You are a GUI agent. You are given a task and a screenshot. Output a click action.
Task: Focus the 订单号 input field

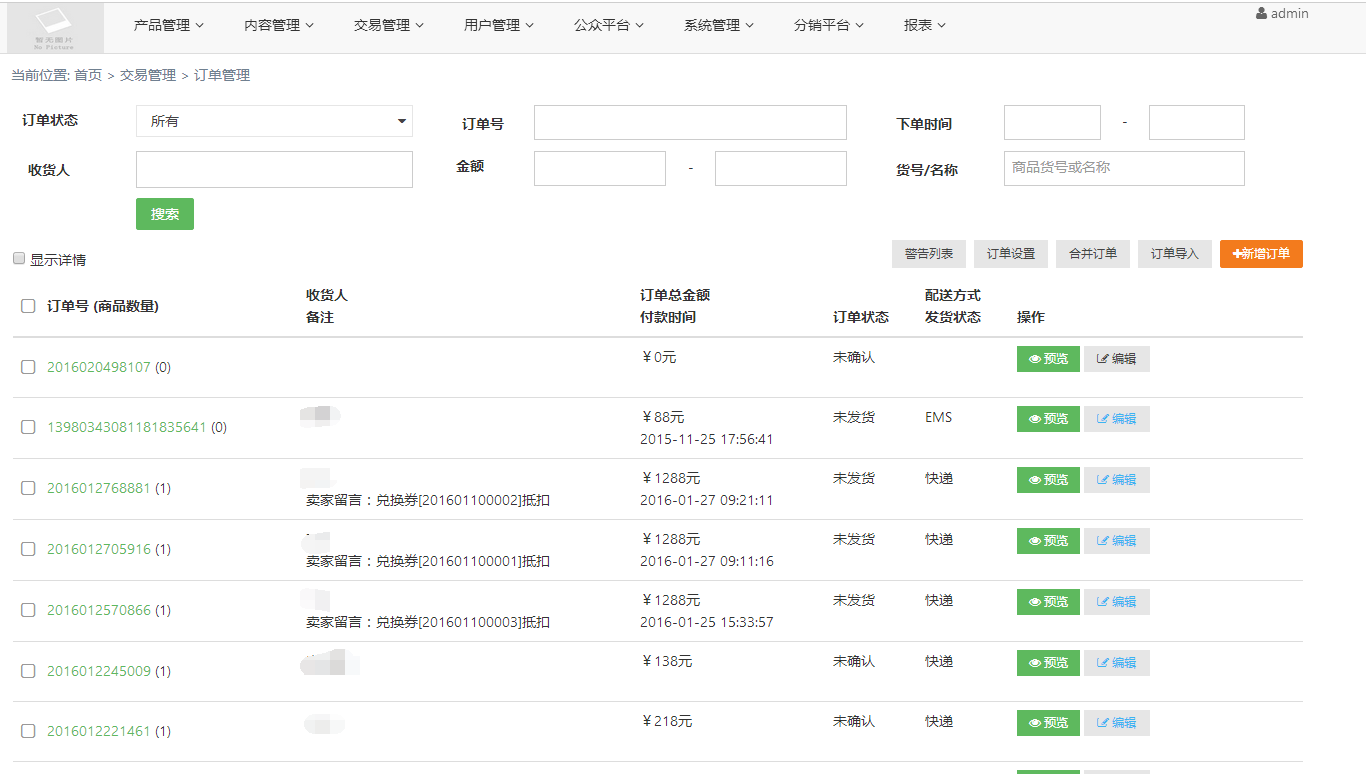coord(690,122)
